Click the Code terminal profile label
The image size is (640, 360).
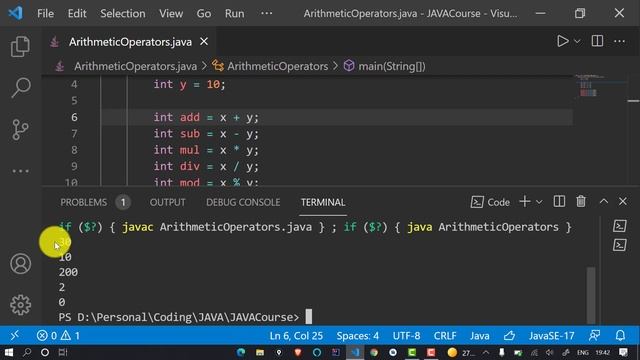point(490,202)
